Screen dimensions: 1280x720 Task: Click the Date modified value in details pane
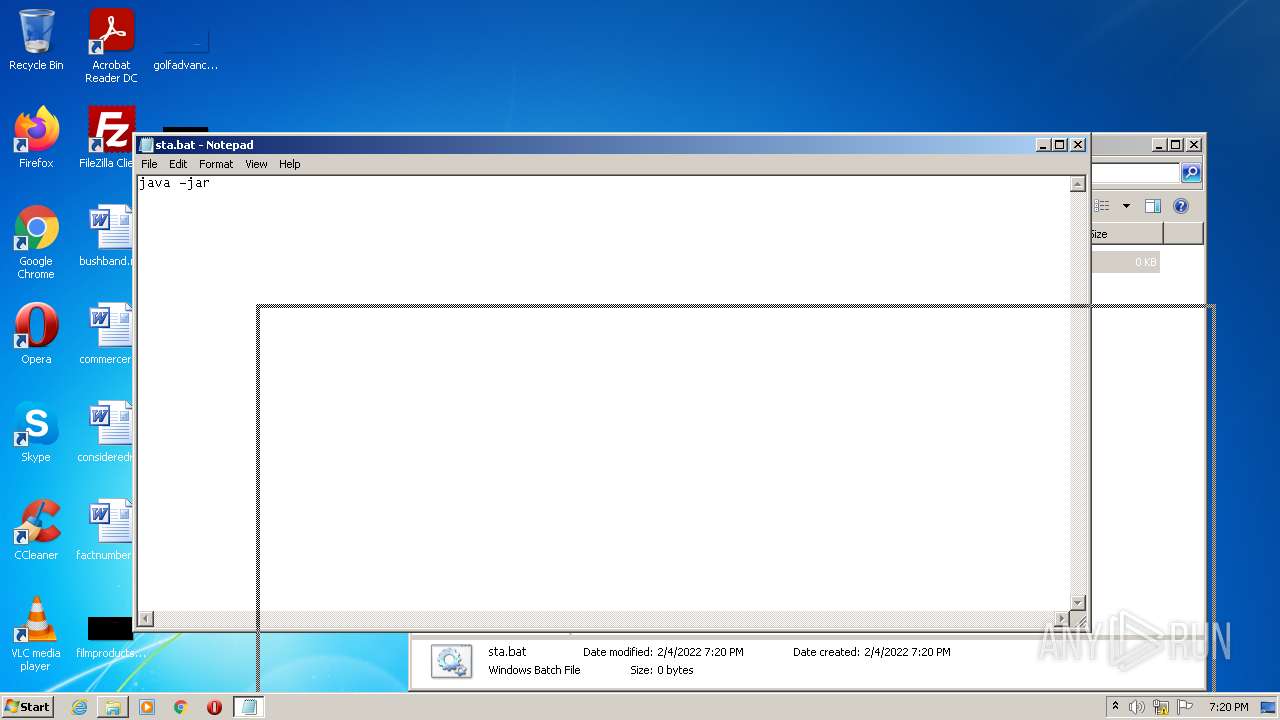click(700, 652)
